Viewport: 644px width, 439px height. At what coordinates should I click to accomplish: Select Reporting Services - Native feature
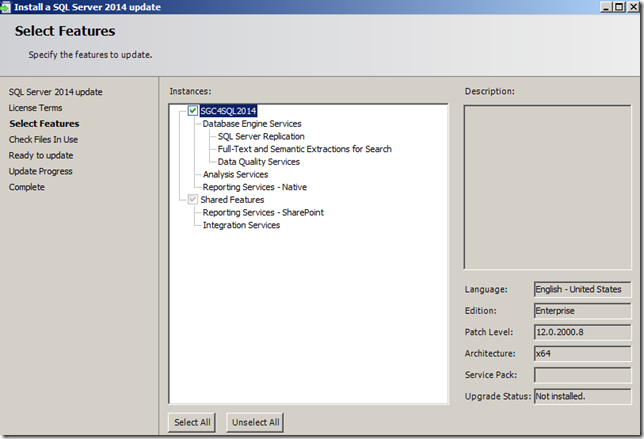tap(255, 187)
